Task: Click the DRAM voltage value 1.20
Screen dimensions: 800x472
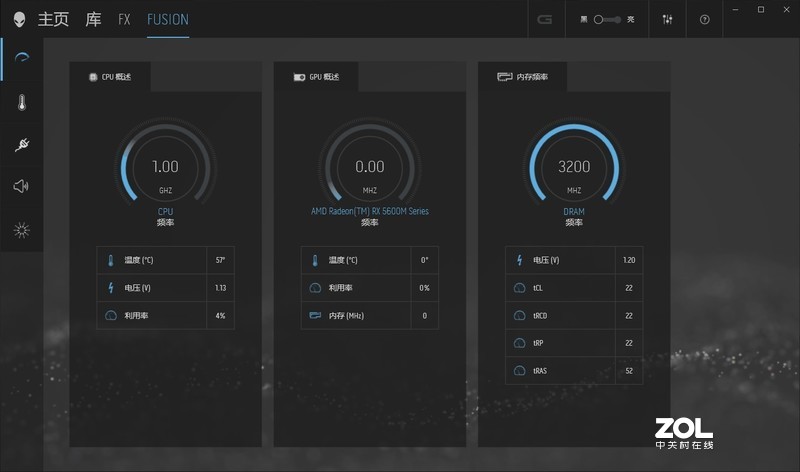Action: click(x=629, y=260)
